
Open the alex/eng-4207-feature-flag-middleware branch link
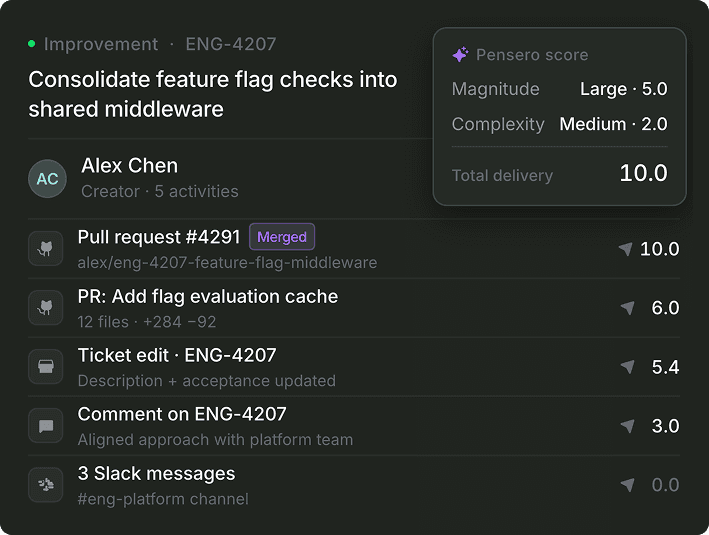[227, 263]
